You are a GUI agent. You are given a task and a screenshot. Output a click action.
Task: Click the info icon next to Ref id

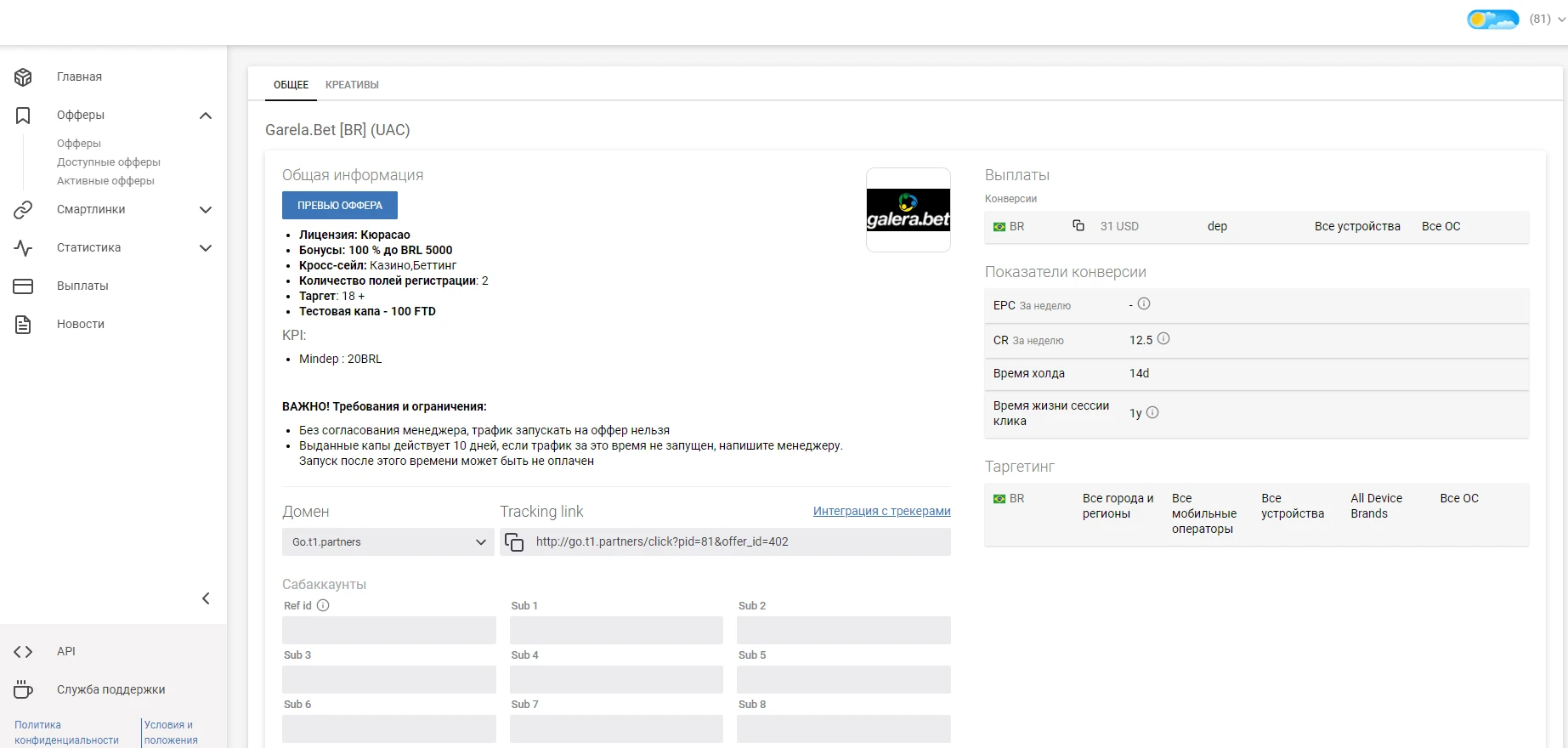click(x=323, y=605)
